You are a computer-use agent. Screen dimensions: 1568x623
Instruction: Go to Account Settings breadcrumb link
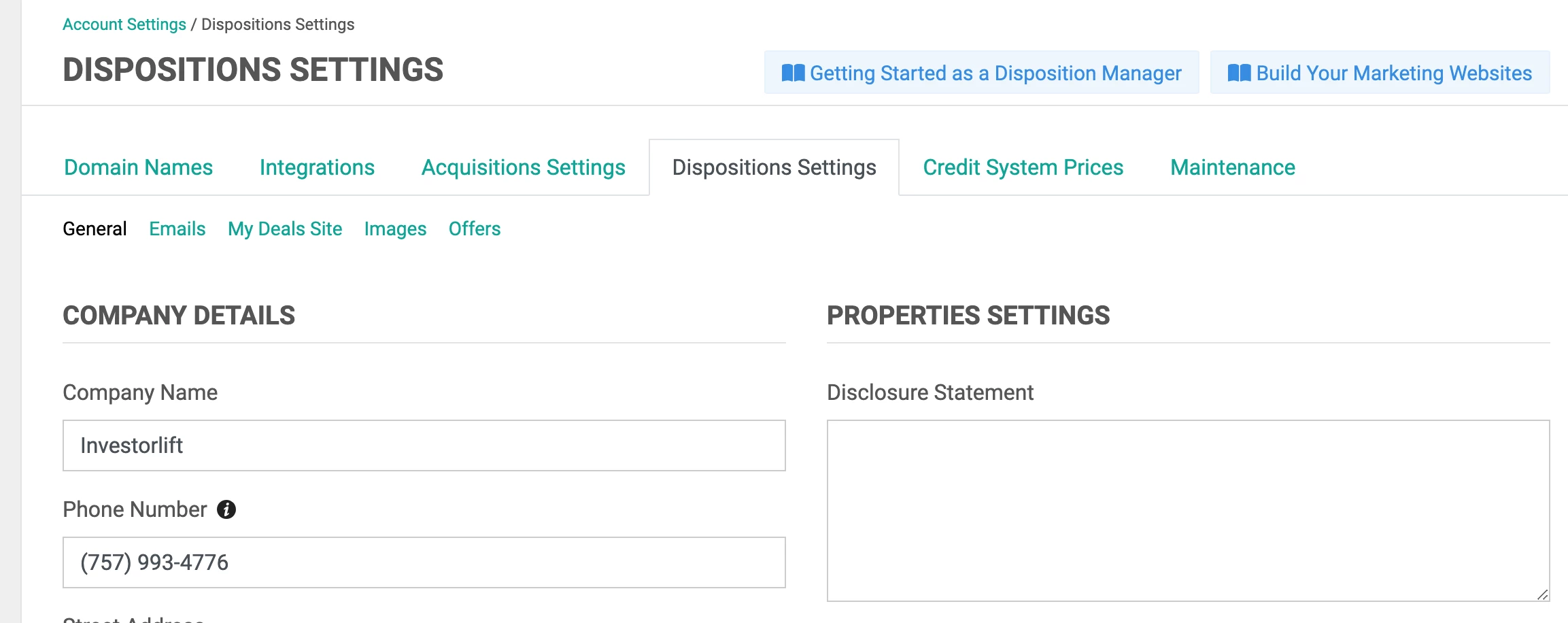124,24
